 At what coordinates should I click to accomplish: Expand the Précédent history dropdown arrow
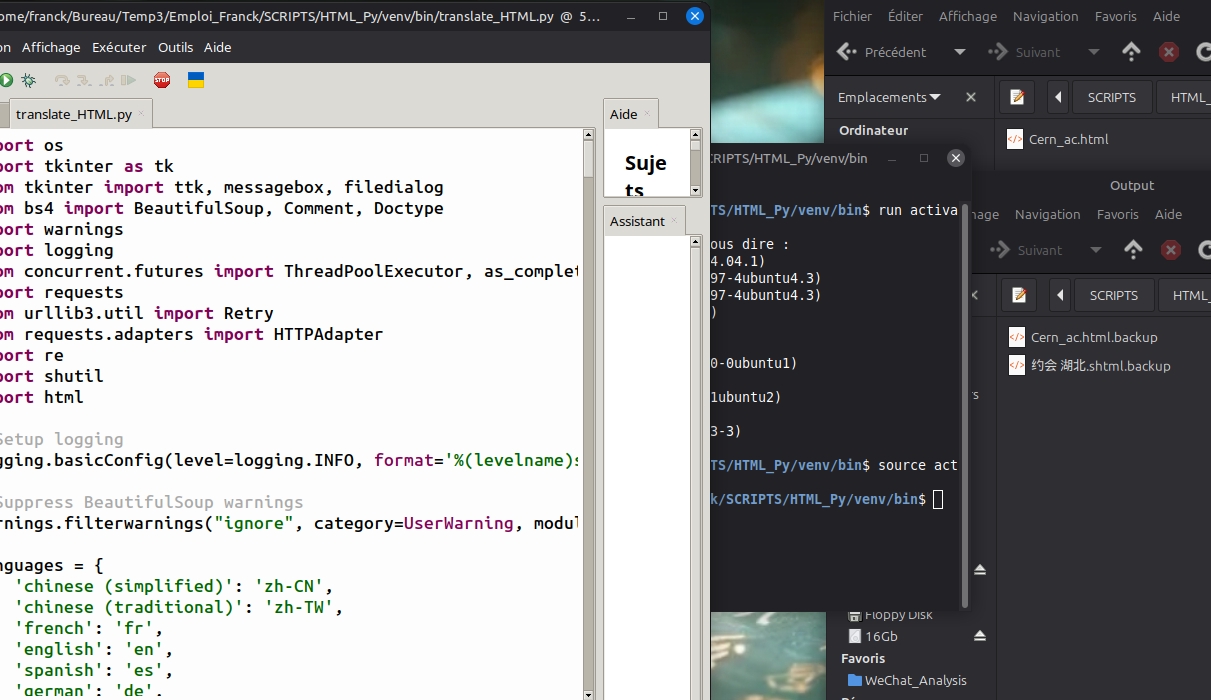click(960, 52)
